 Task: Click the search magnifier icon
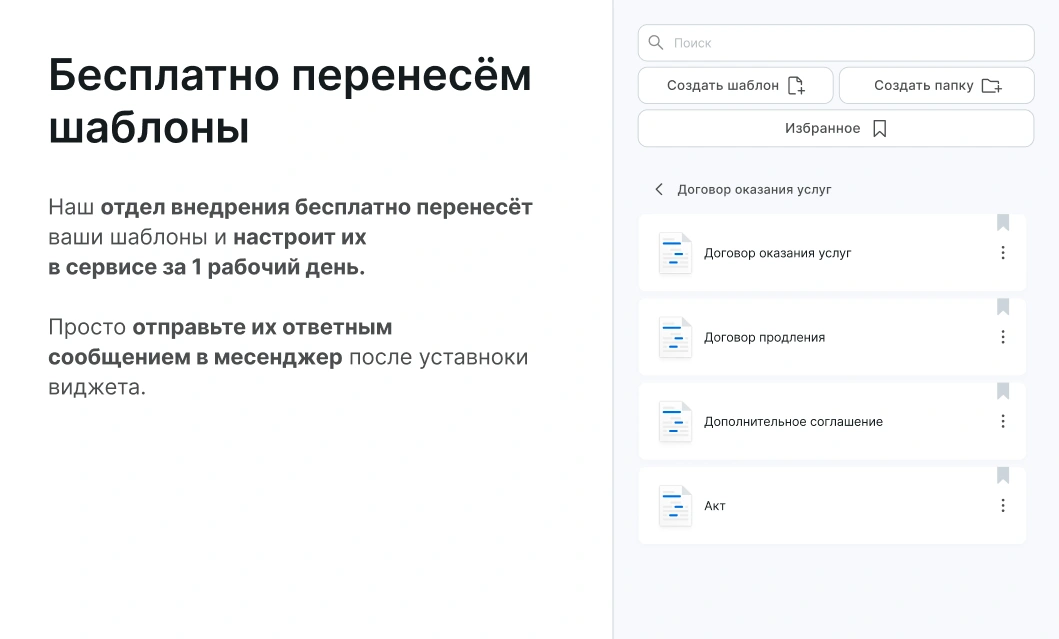[656, 43]
